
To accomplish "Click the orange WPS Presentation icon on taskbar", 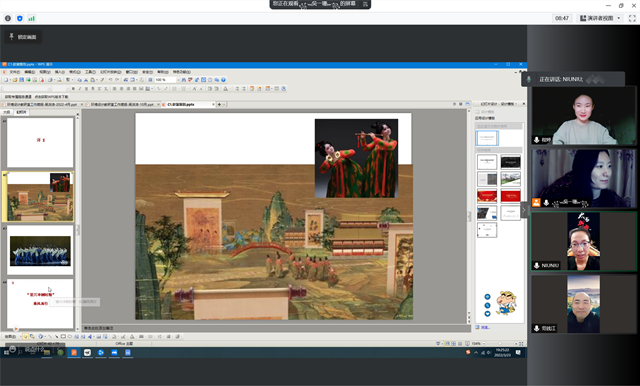I will 74,353.
